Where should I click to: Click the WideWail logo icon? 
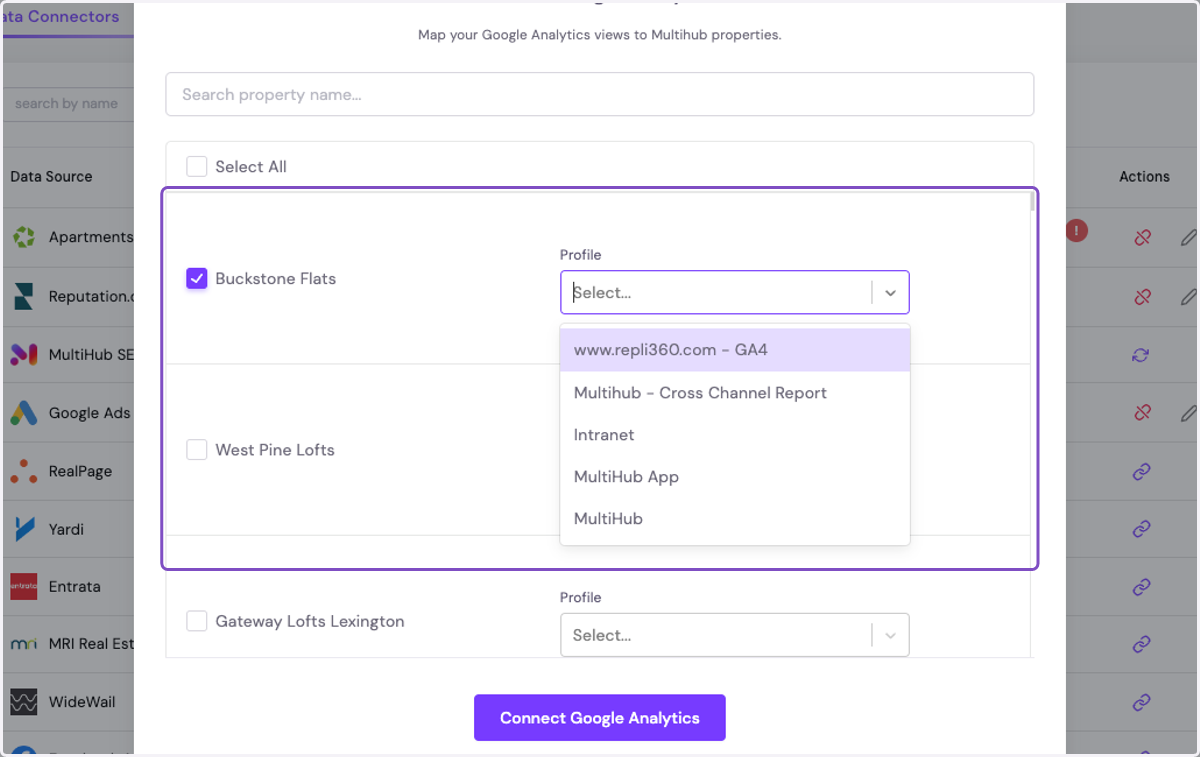(x=23, y=702)
